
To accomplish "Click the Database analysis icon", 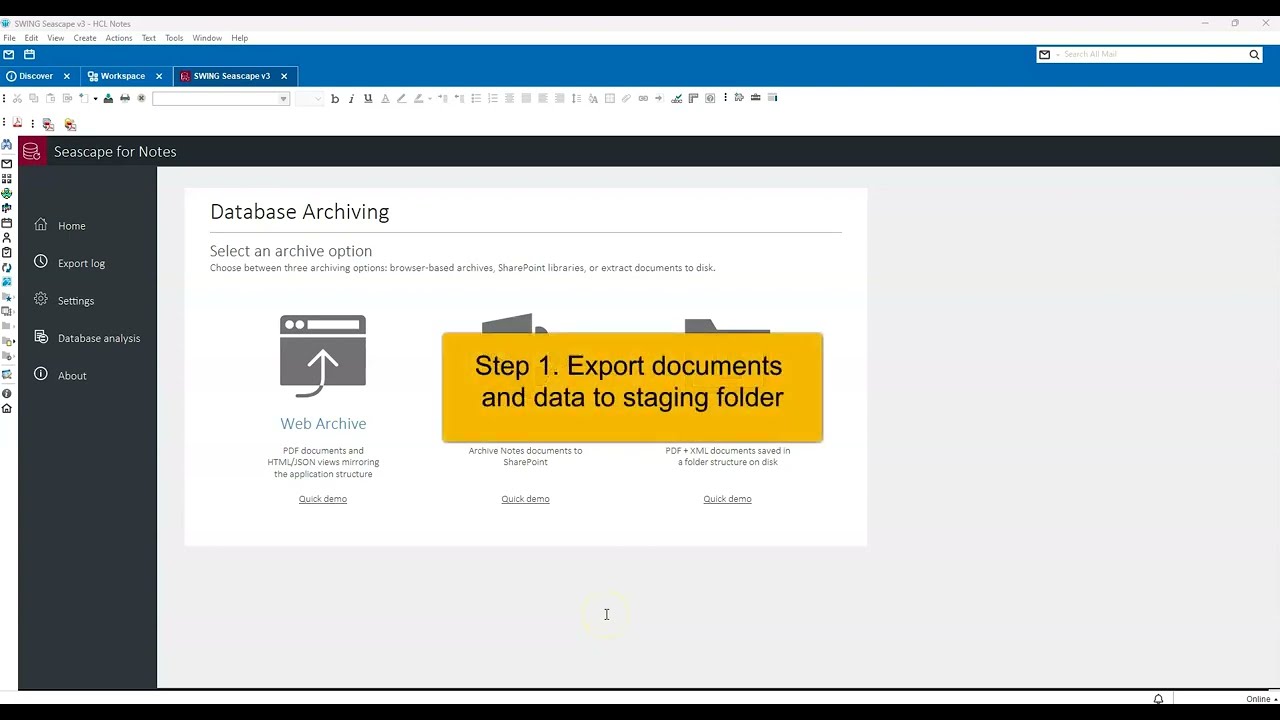I will (41, 337).
